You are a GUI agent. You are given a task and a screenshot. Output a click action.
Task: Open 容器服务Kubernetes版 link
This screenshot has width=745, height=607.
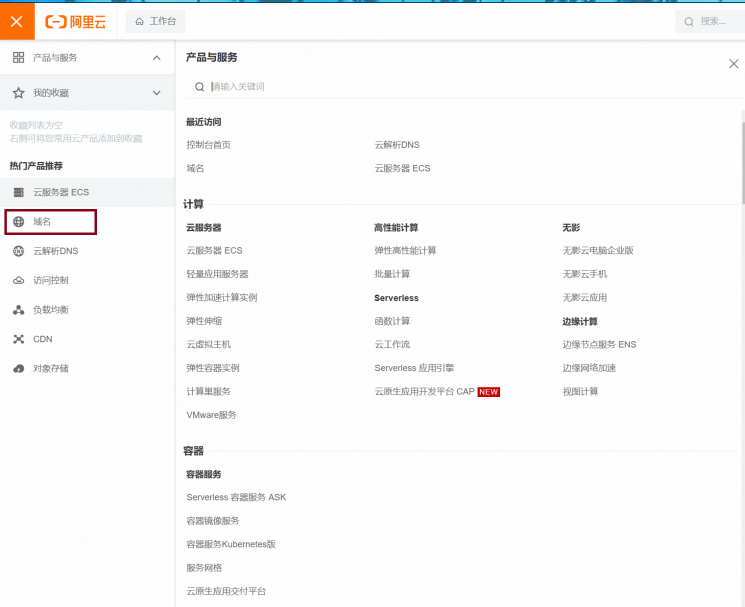click(x=231, y=544)
